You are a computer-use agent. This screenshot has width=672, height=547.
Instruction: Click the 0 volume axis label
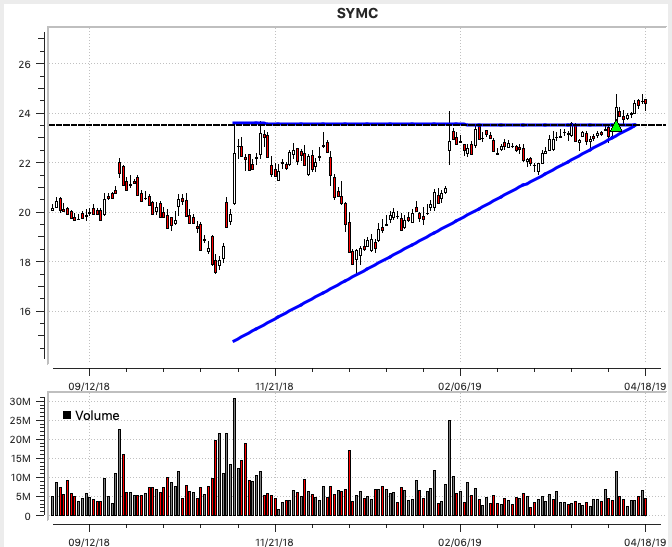coord(27,516)
